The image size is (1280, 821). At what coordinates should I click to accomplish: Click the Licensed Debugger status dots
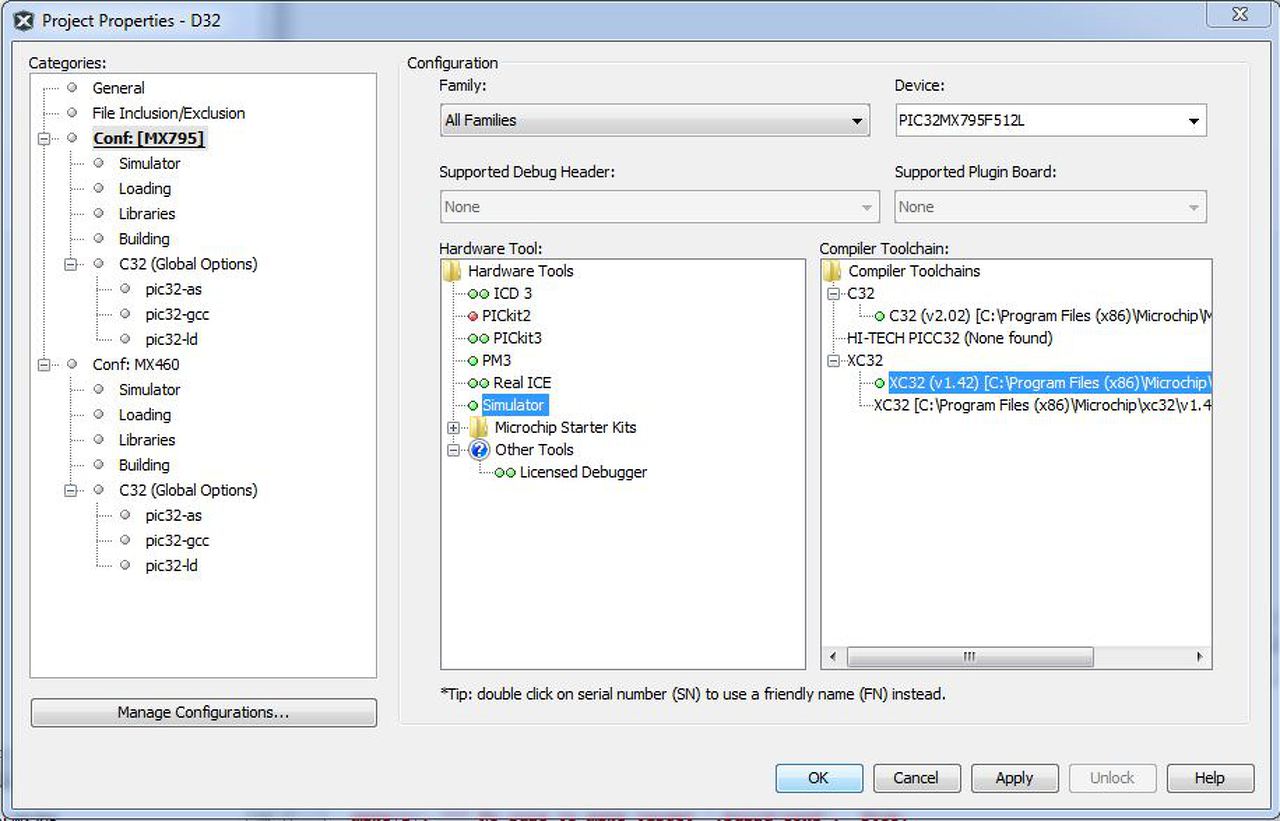pyautogui.click(x=505, y=473)
